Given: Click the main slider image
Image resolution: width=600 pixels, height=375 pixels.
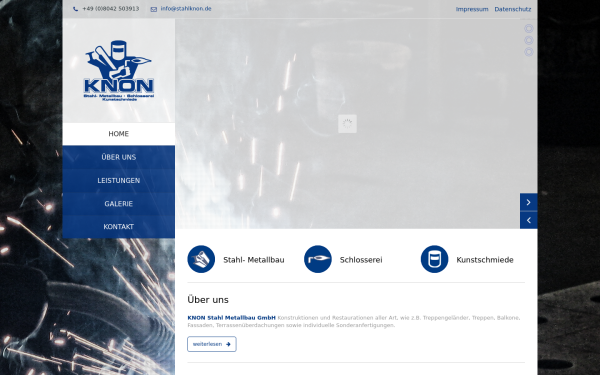Looking at the screenshot, I should click(356, 124).
